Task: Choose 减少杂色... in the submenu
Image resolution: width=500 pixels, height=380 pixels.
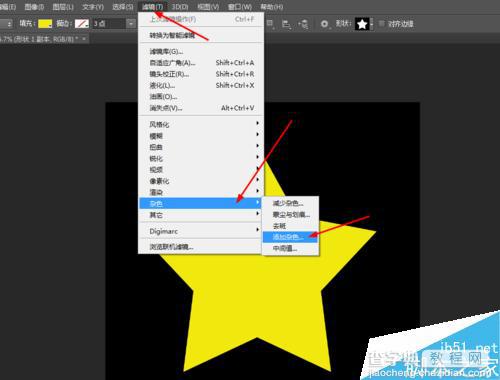Action: pos(290,203)
